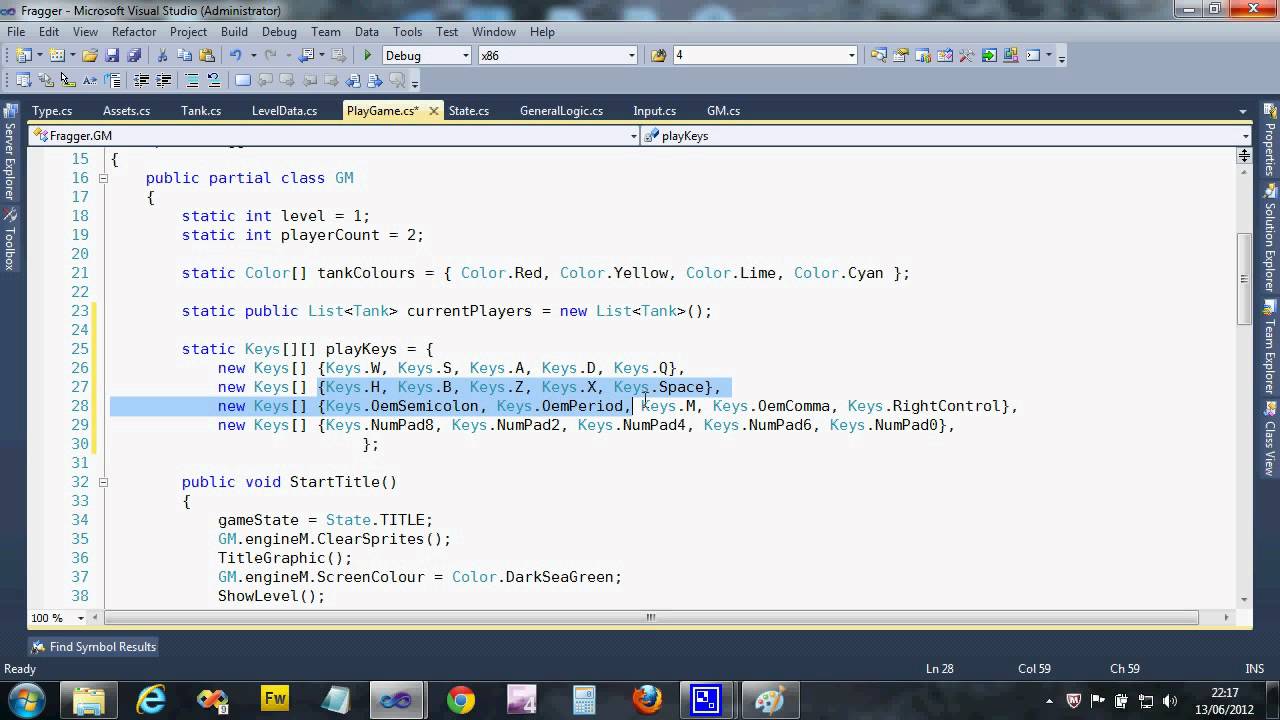Click the Copy toolbar icon
The width and height of the screenshot is (1280, 720).
pos(185,56)
